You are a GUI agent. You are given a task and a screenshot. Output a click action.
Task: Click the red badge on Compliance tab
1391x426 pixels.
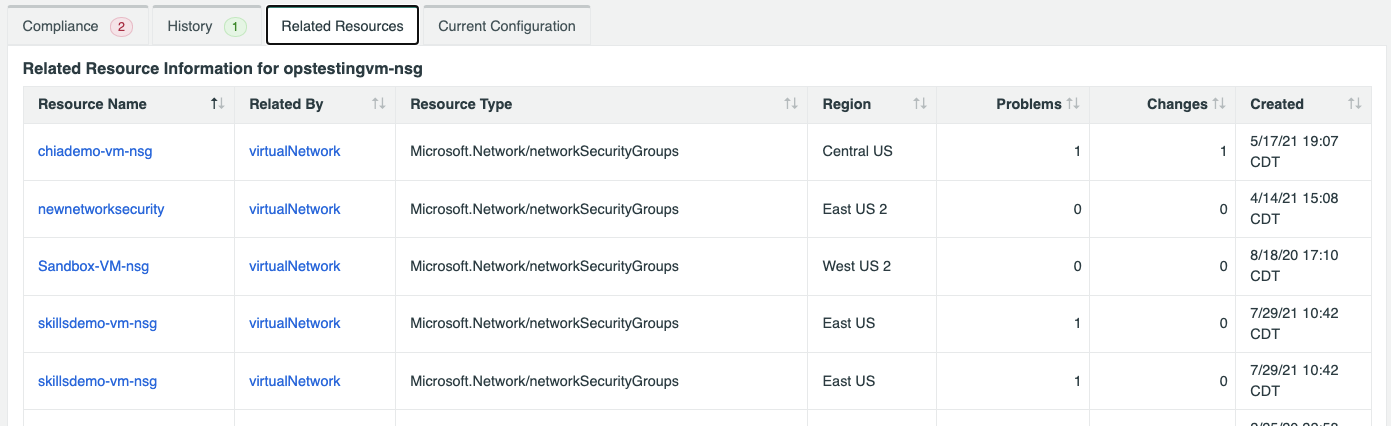[x=120, y=27]
